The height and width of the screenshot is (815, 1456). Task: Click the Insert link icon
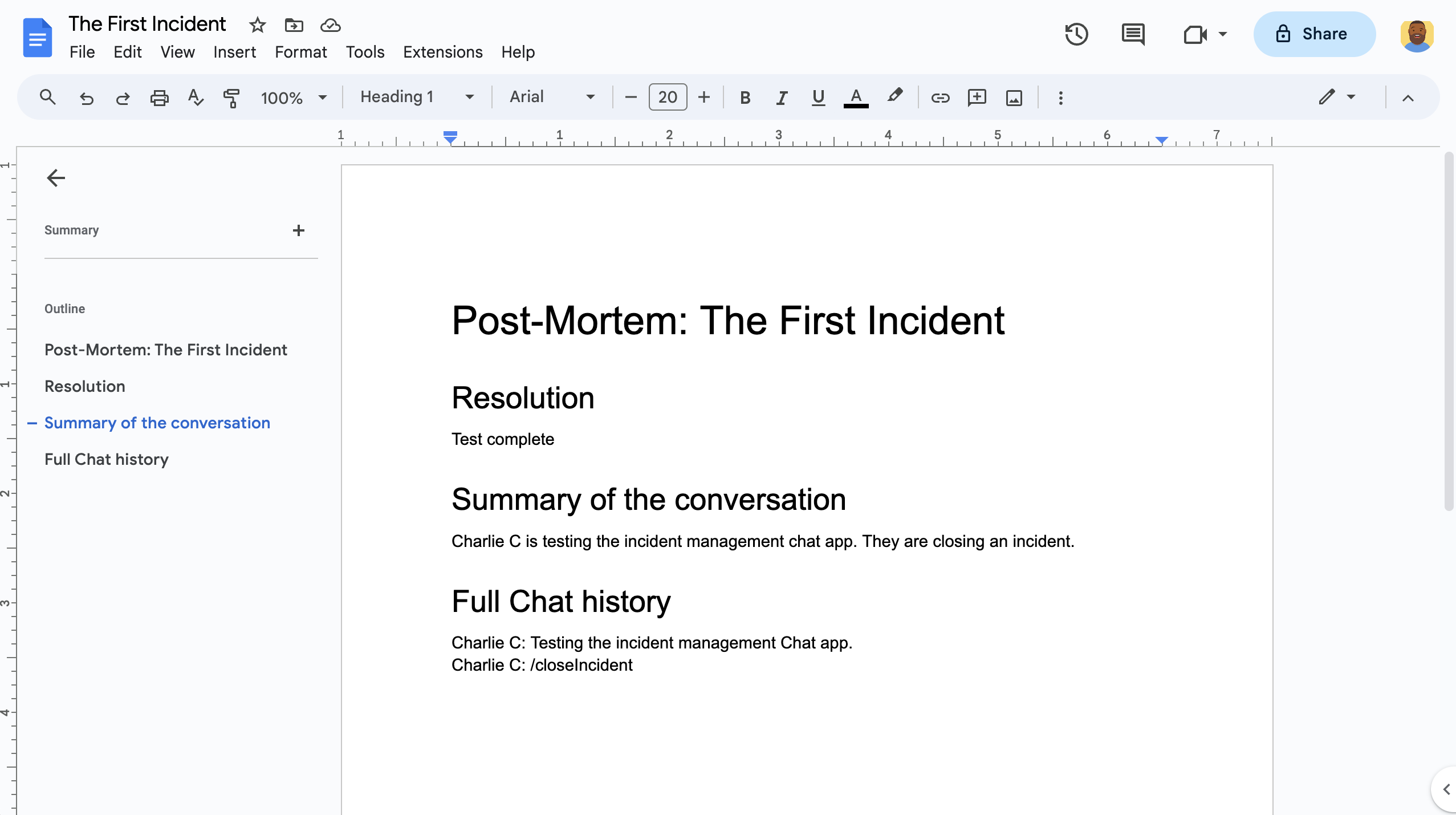coord(938,97)
